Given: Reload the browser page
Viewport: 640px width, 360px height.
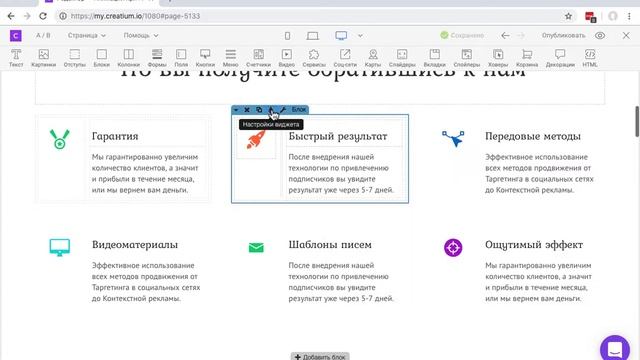Looking at the screenshot, I should click(x=43, y=16).
